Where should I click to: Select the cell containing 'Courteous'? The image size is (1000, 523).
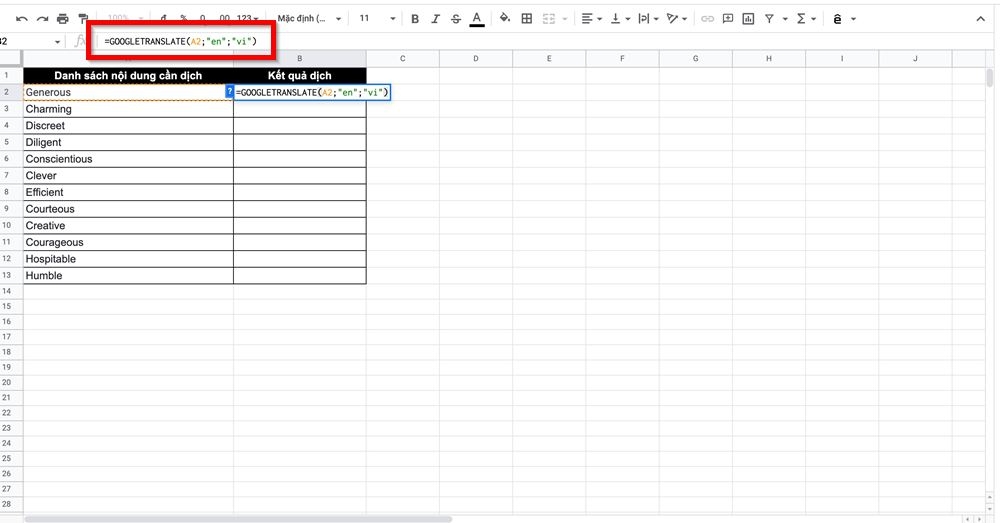coord(128,209)
